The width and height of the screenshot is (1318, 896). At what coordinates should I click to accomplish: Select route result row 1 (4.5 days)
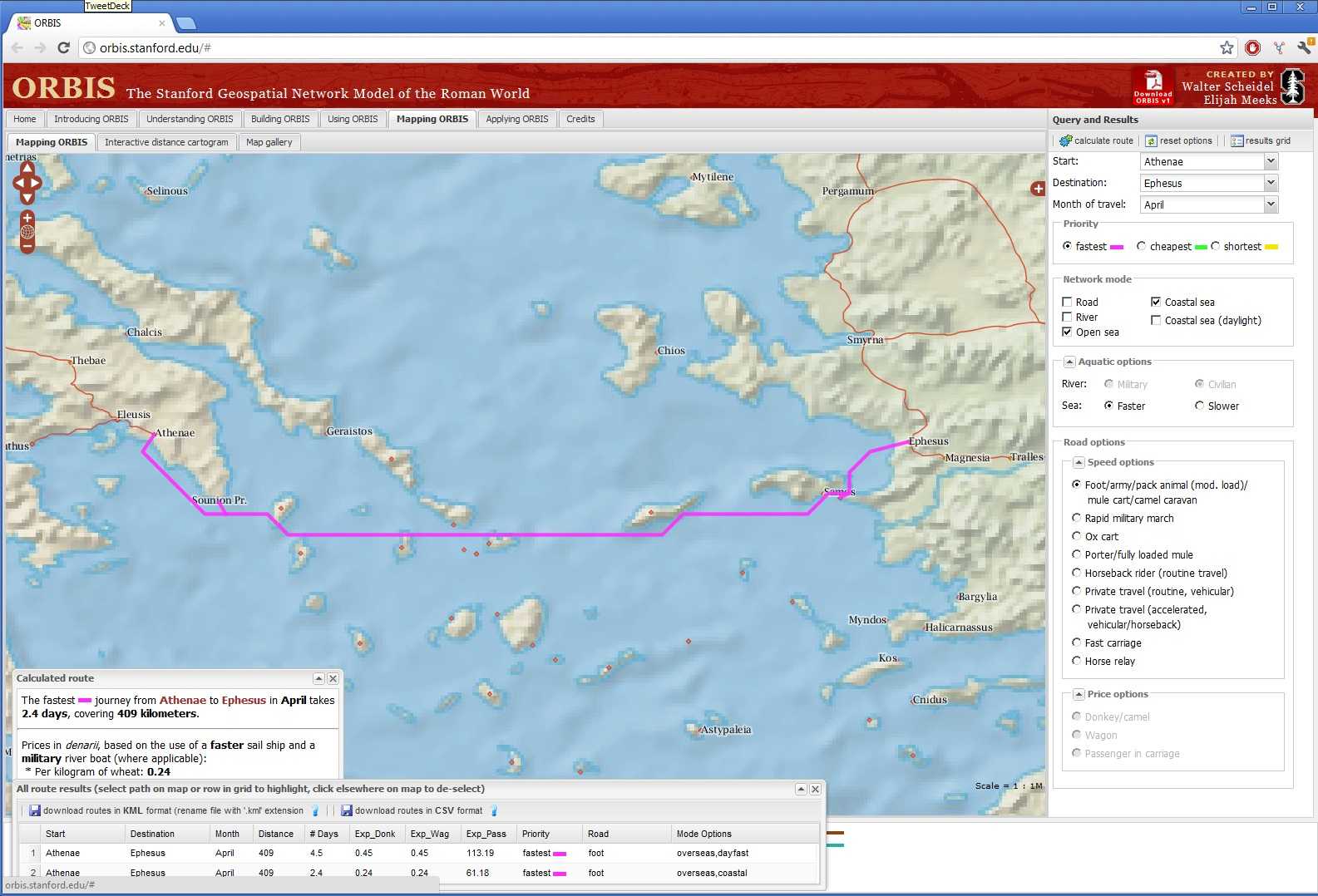419,853
